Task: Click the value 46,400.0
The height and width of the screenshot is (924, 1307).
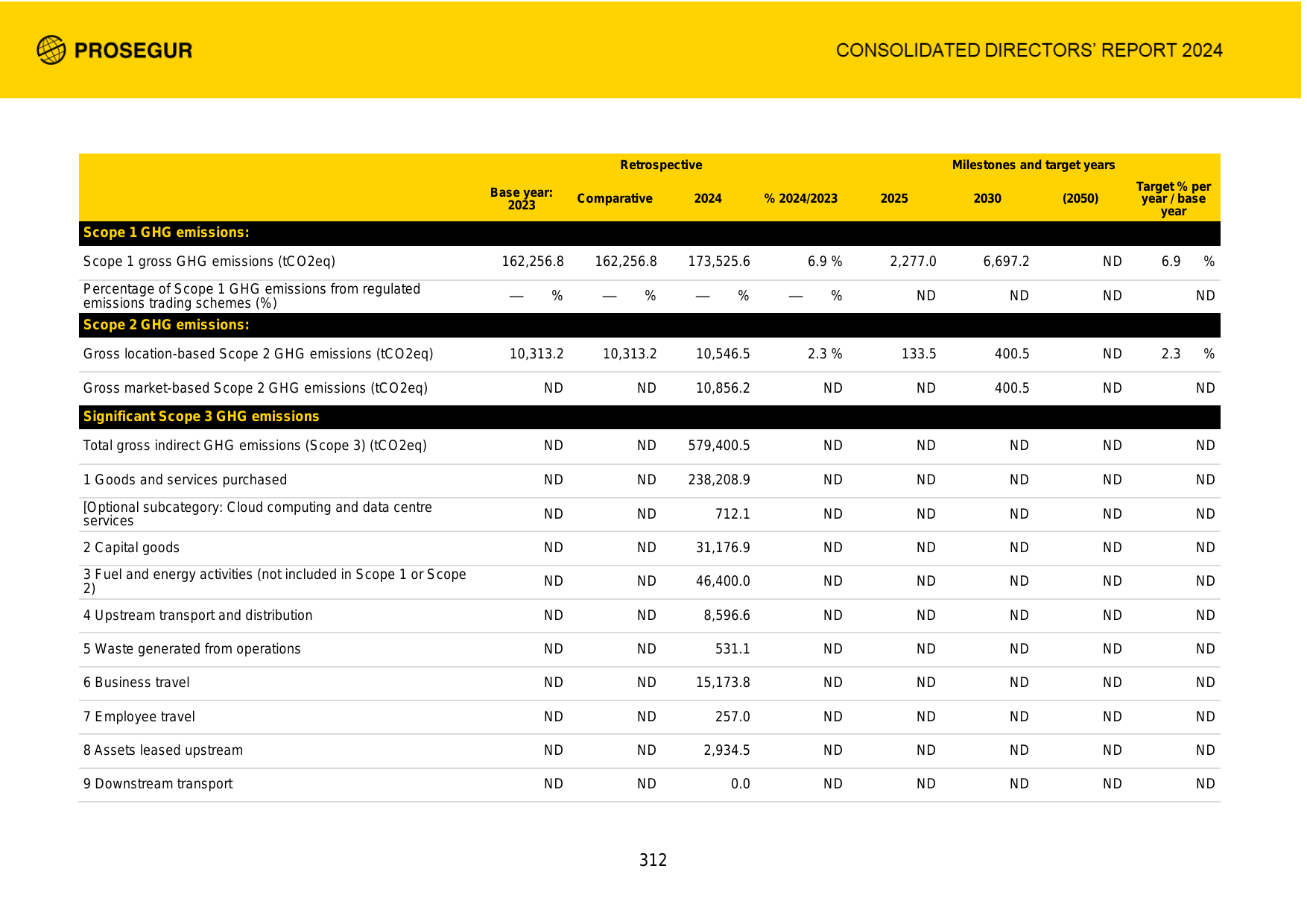Action: click(723, 581)
